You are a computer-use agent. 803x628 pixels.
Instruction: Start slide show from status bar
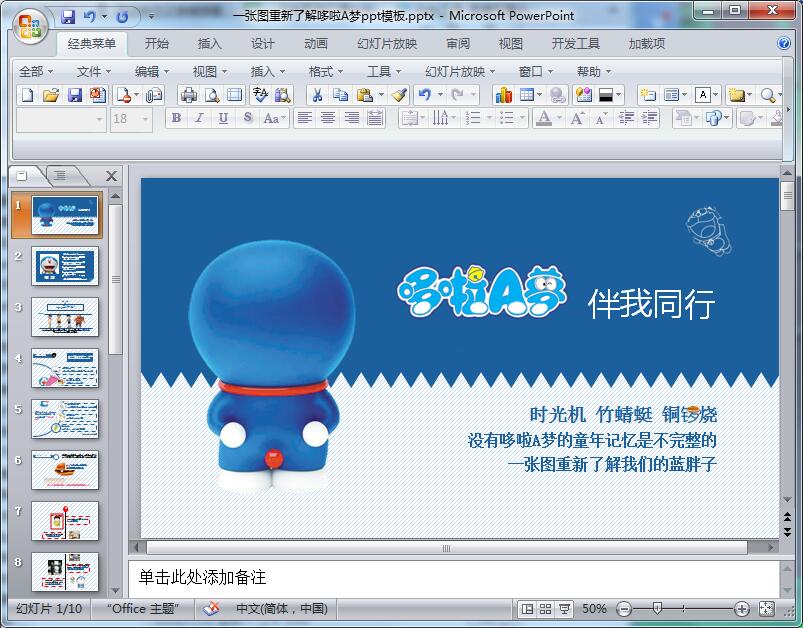[x=564, y=609]
